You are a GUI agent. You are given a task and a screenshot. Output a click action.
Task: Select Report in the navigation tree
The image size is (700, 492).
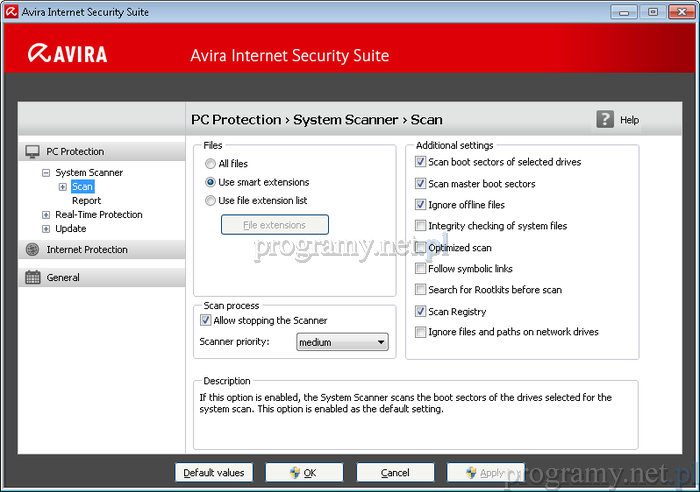coord(86,201)
